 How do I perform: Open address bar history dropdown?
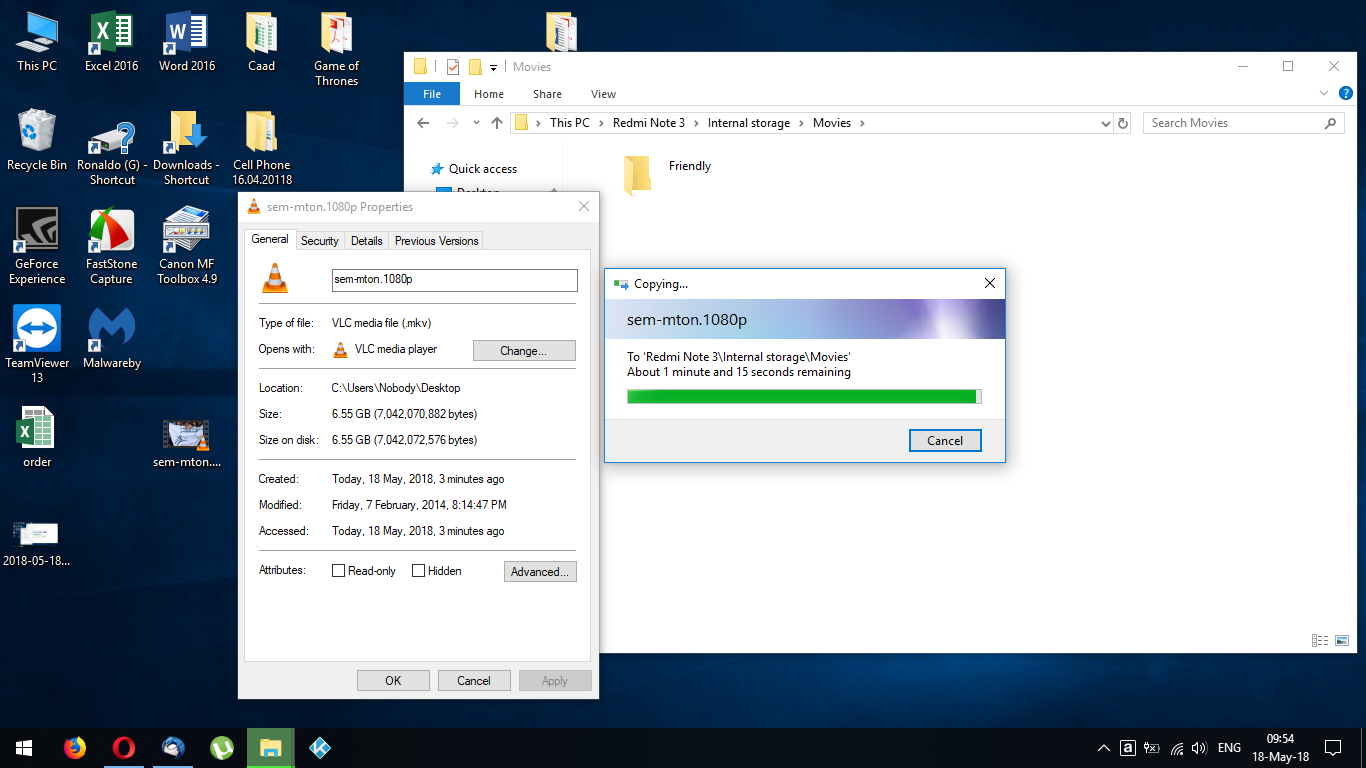tap(1105, 123)
